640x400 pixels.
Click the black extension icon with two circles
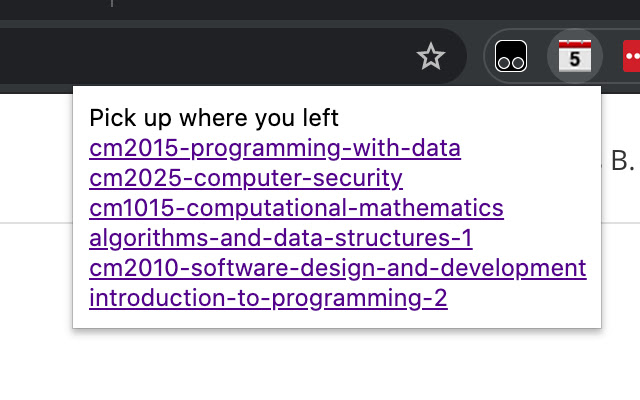[x=512, y=57]
